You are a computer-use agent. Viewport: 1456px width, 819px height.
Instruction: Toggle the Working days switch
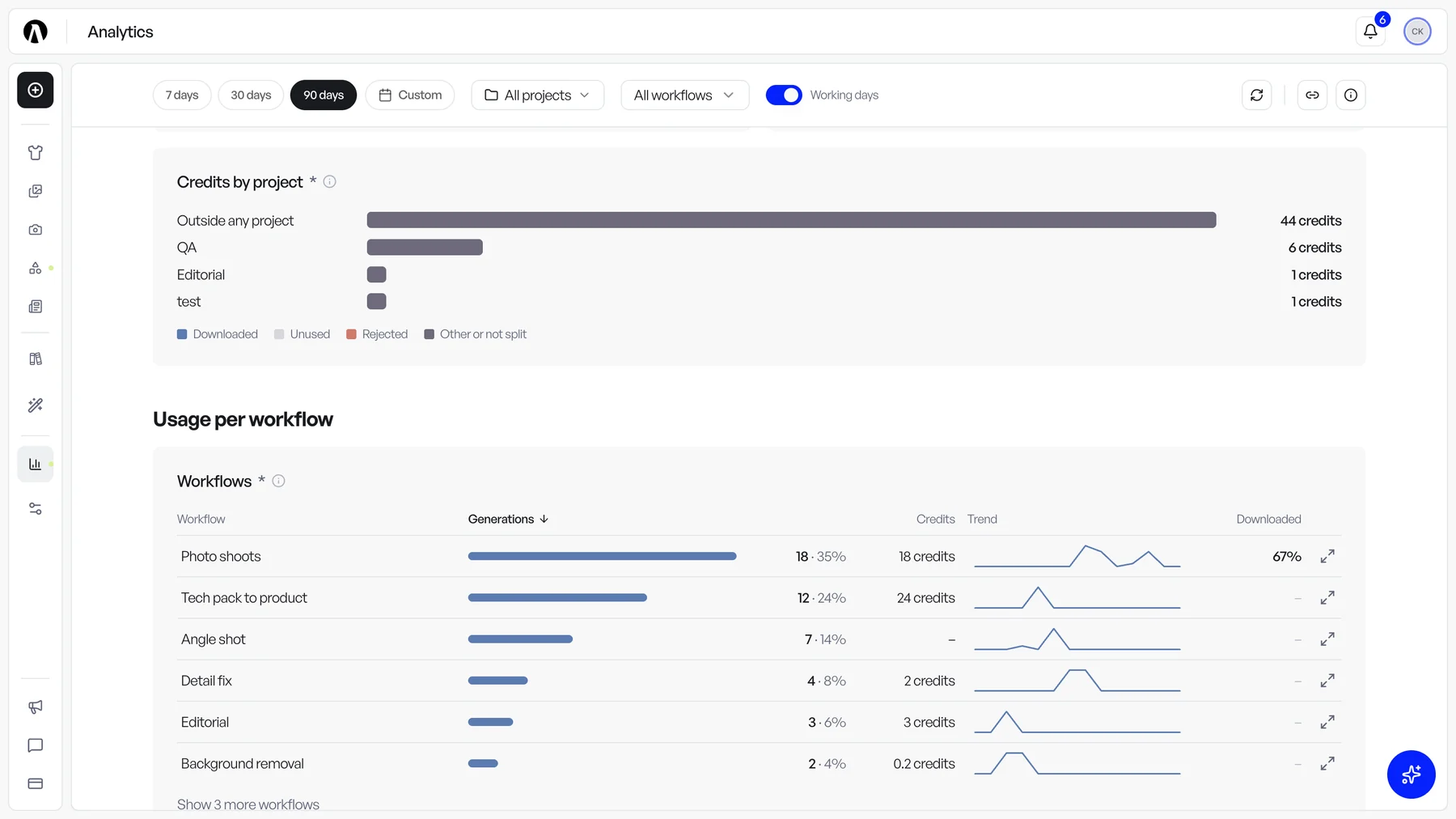point(784,95)
